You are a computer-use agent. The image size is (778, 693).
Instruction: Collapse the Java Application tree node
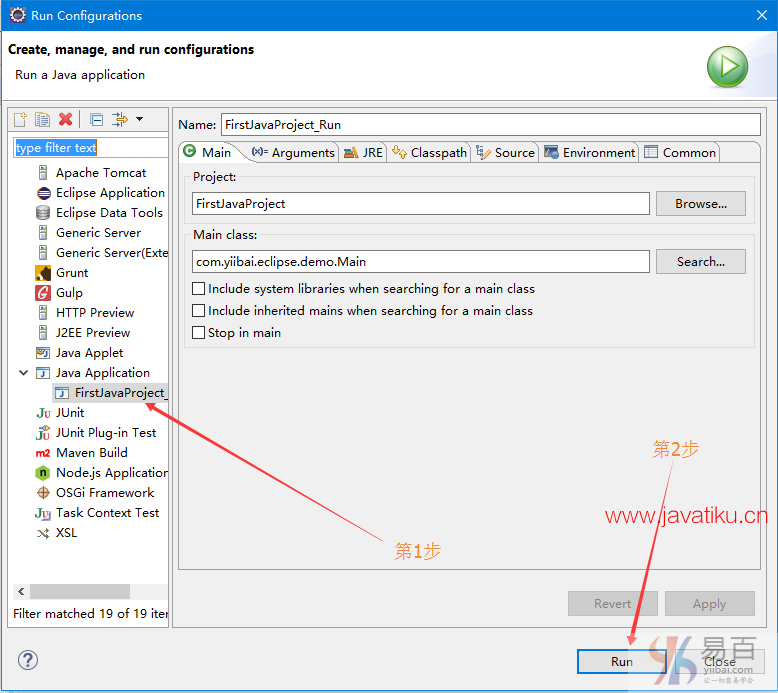coord(24,373)
